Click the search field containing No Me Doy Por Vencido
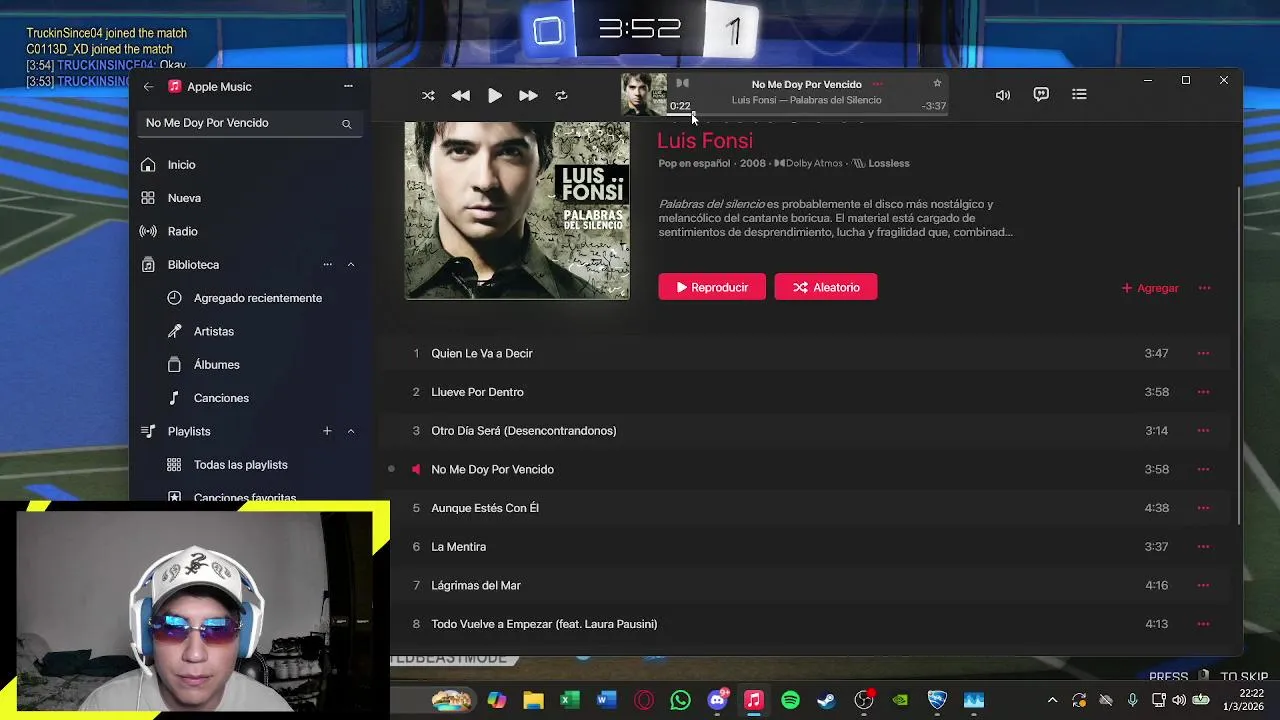Viewport: 1280px width, 720px height. 249,123
